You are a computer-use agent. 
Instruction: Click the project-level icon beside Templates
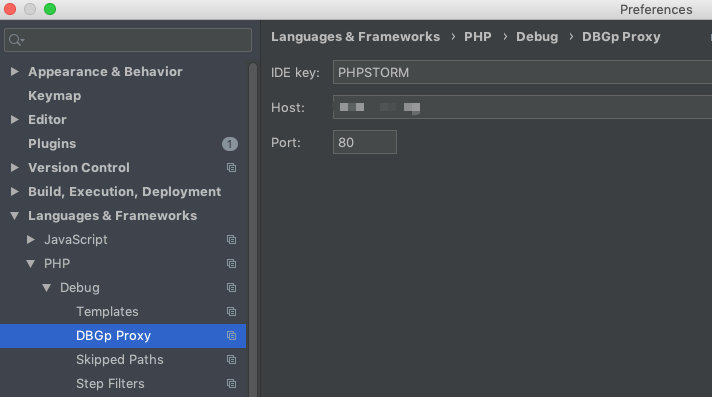click(x=232, y=312)
